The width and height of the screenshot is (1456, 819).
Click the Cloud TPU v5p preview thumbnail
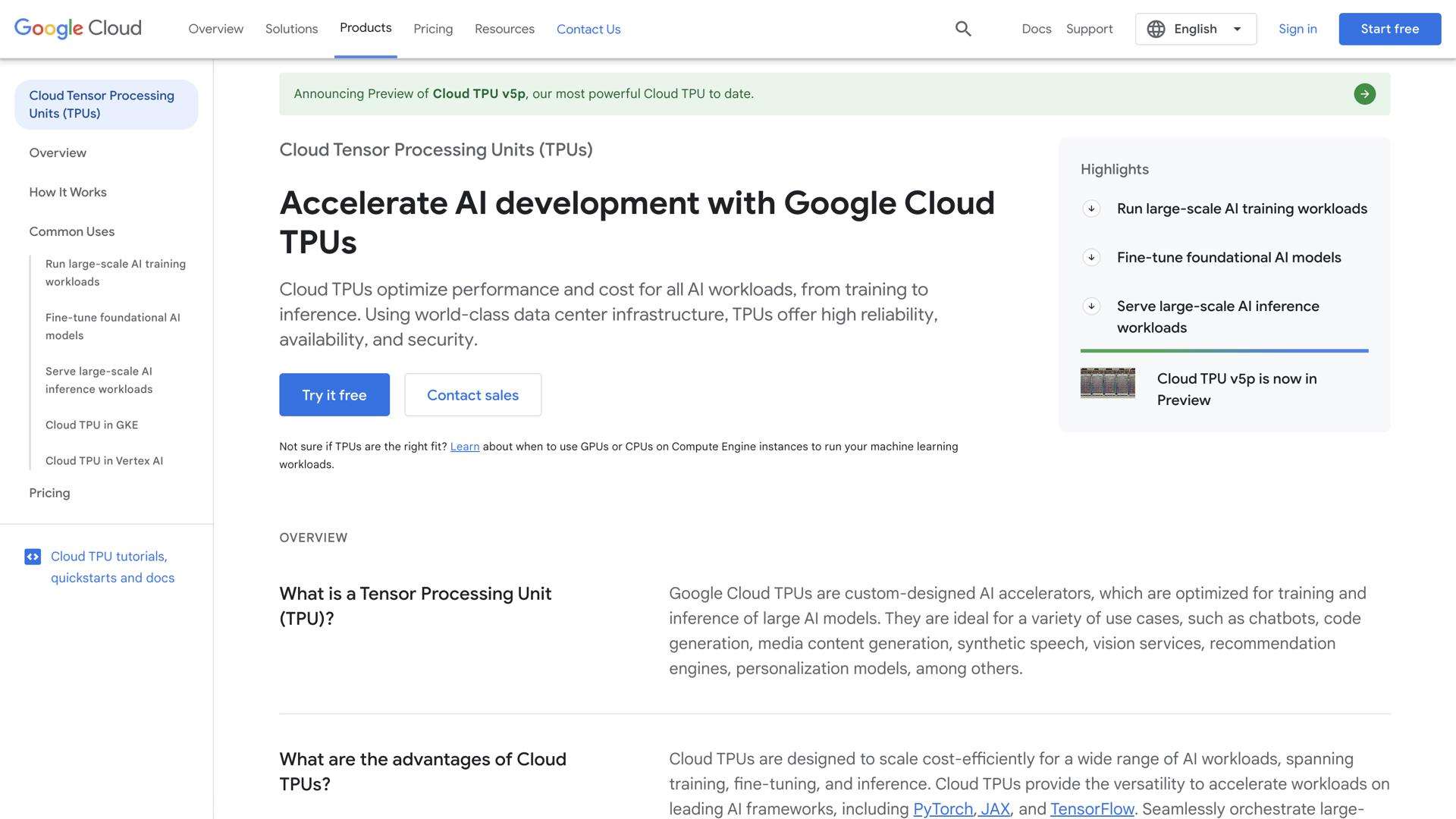click(1107, 383)
